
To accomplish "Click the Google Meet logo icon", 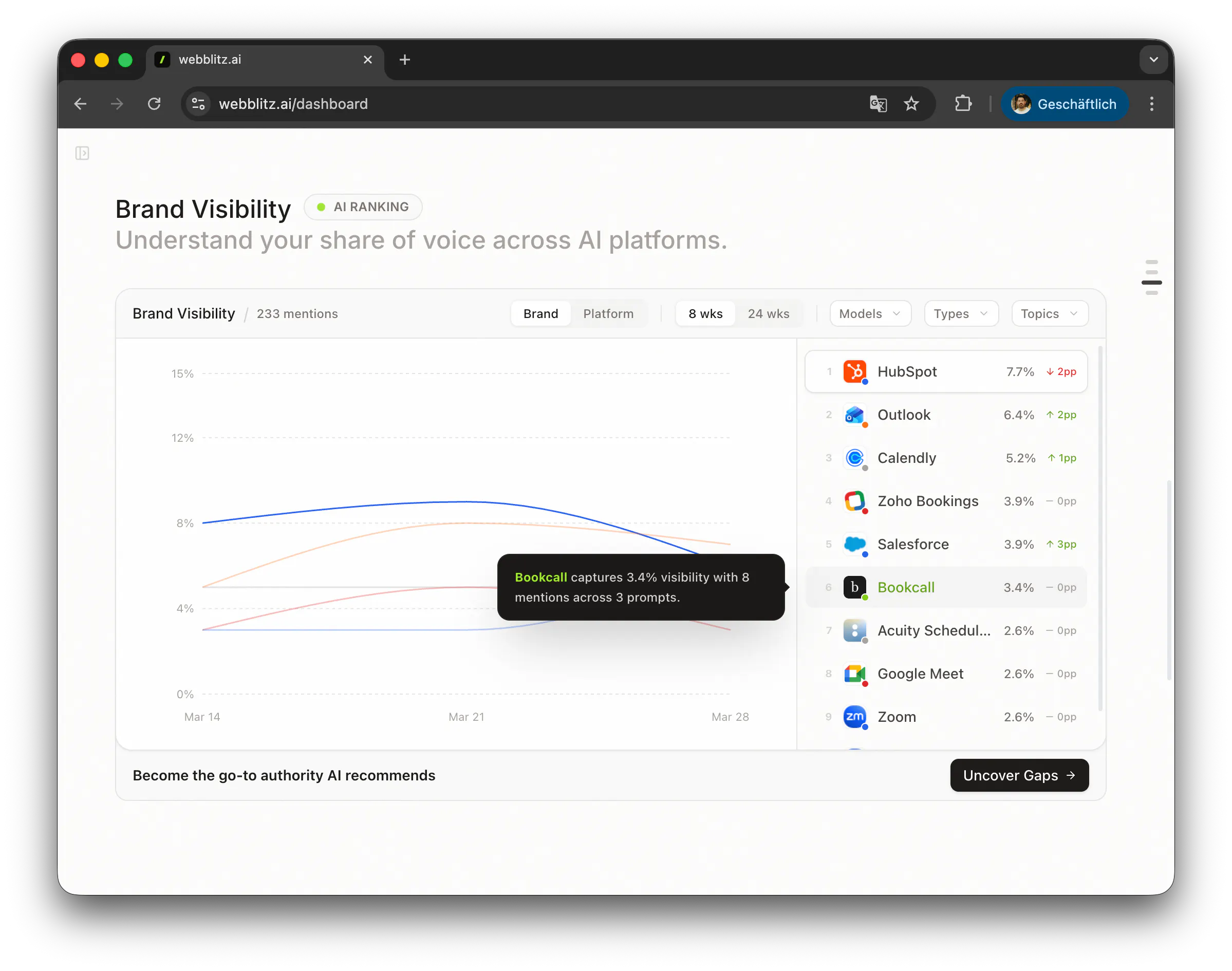I will click(x=854, y=674).
